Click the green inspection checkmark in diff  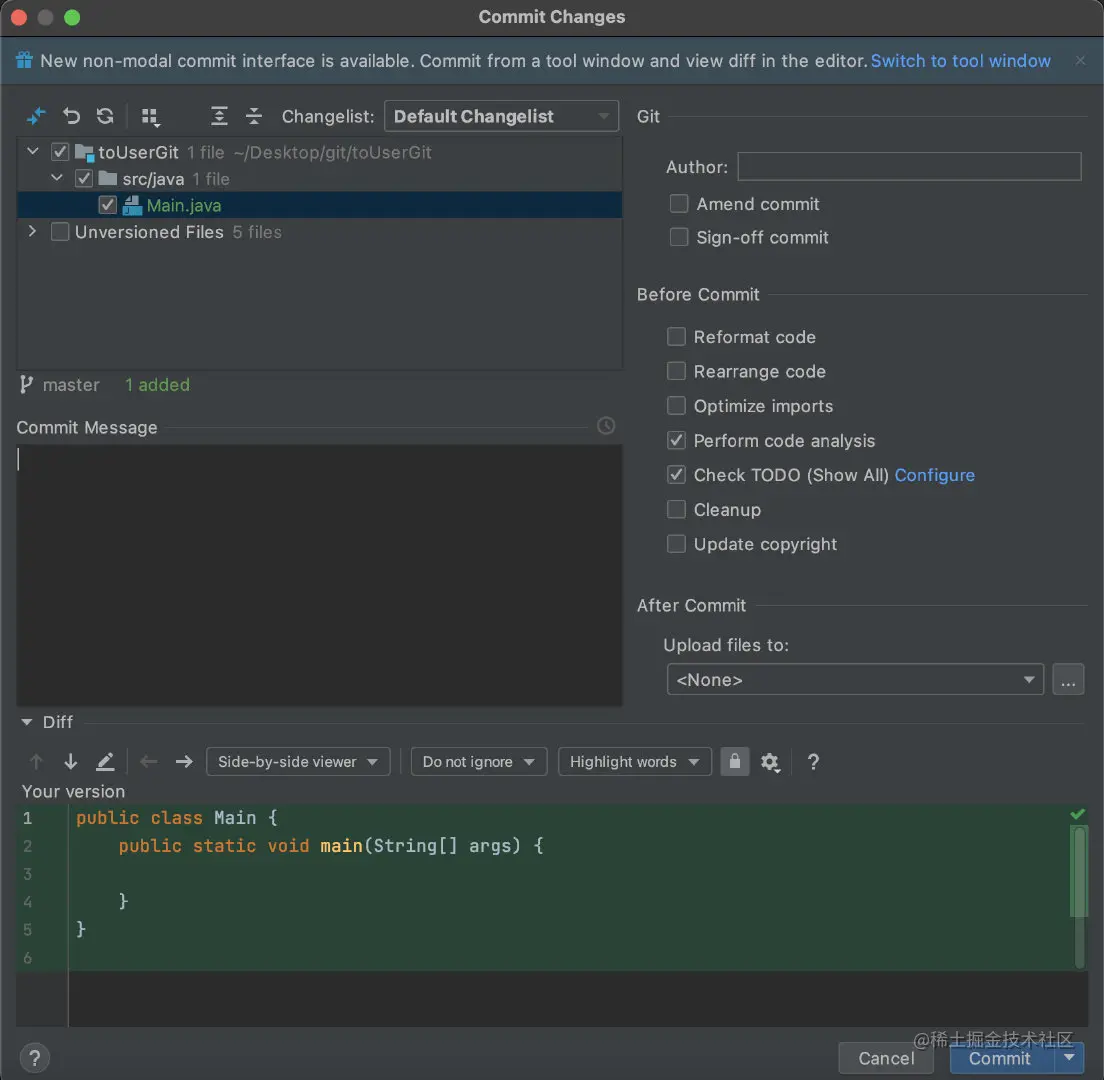point(1077,815)
